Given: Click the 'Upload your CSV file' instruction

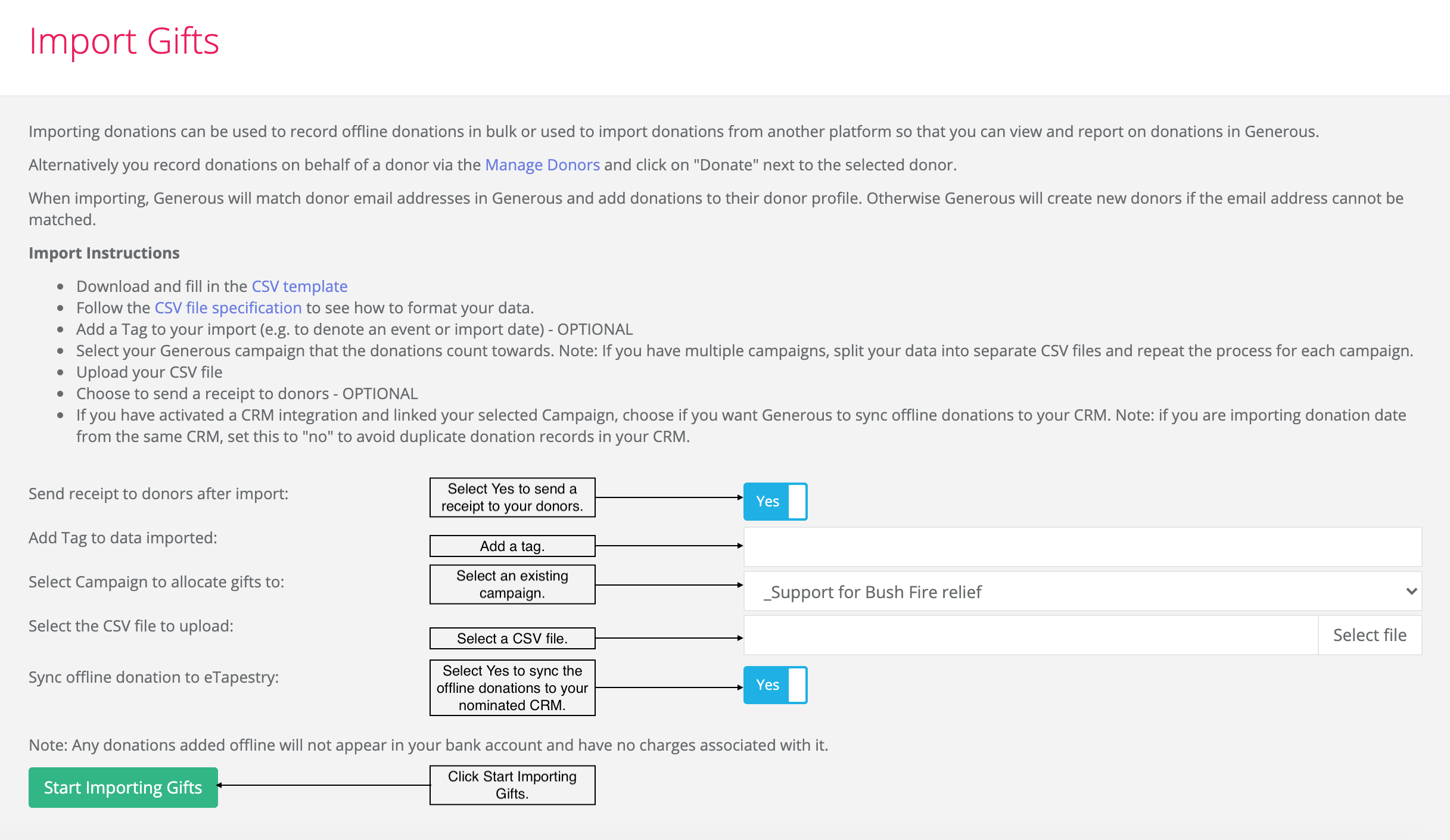Looking at the screenshot, I should pyautogui.click(x=150, y=372).
